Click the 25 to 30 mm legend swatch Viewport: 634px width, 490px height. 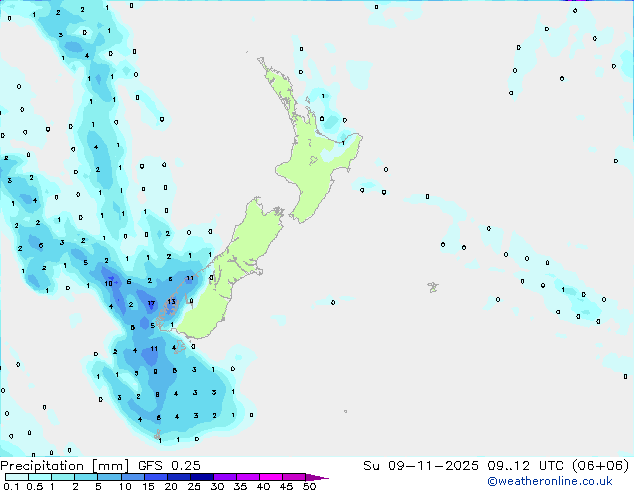[201, 477]
